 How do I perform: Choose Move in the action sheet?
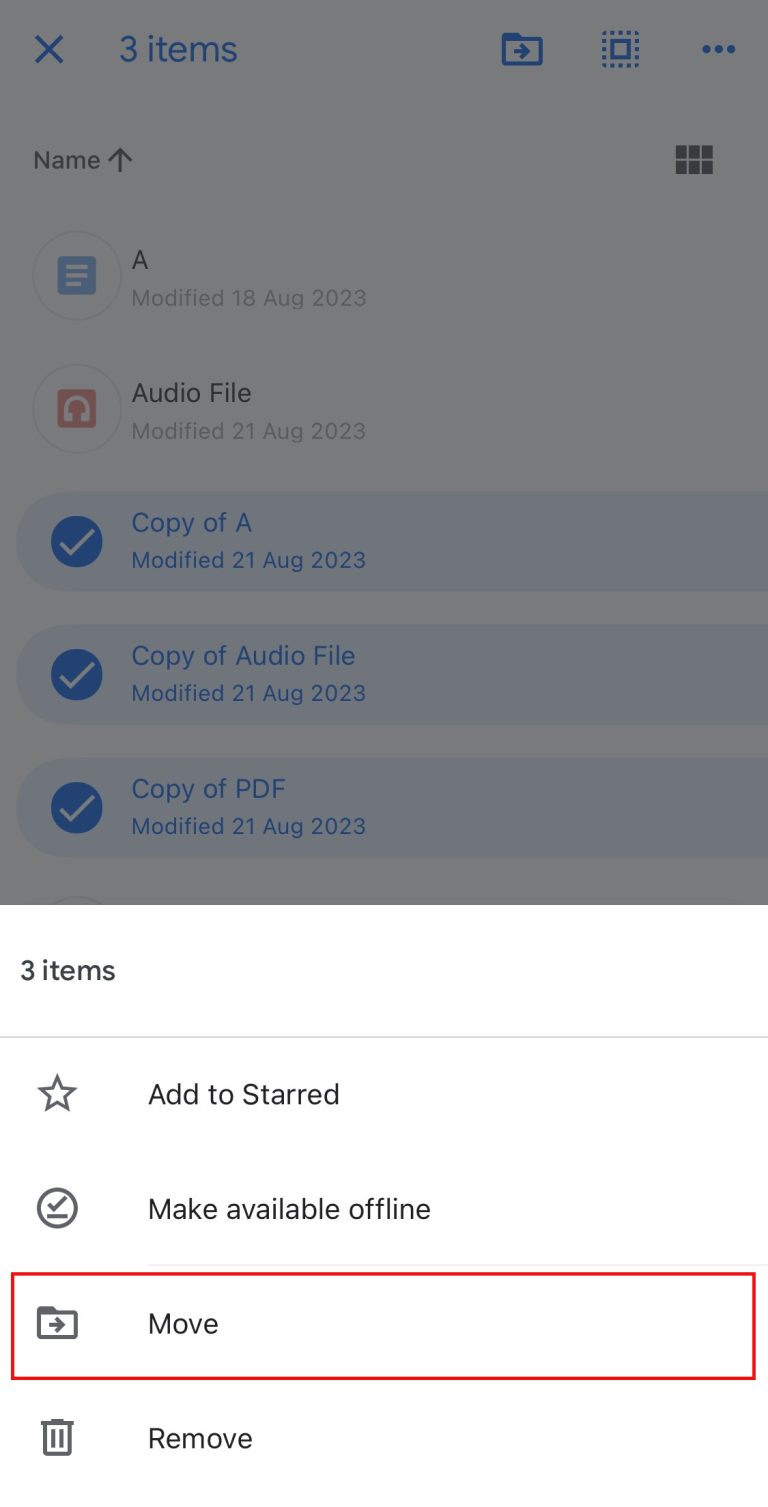(183, 1324)
